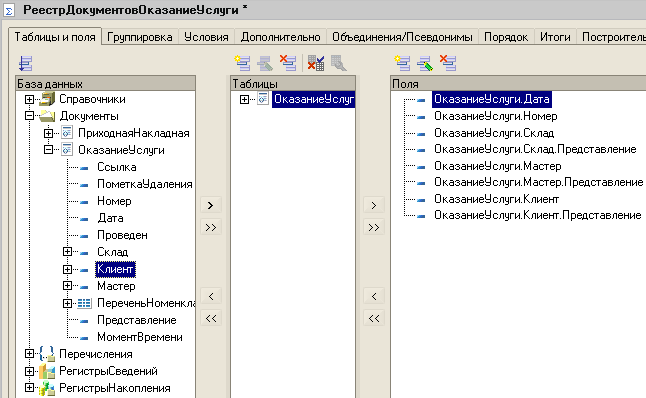Add all fields to Поля with >> button
The width and height of the screenshot is (646, 398).
pos(374,227)
